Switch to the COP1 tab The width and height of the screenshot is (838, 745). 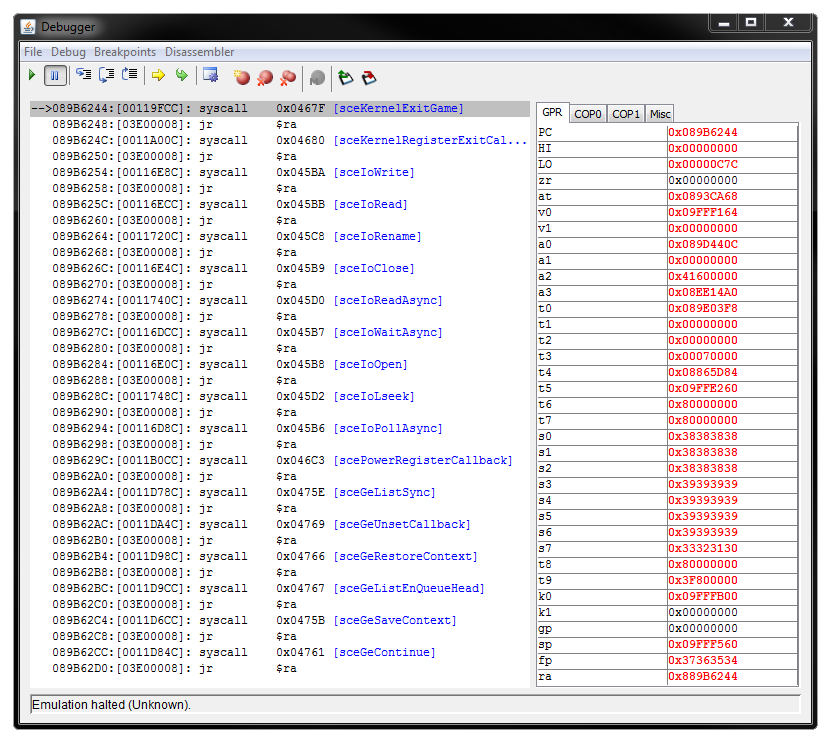626,114
